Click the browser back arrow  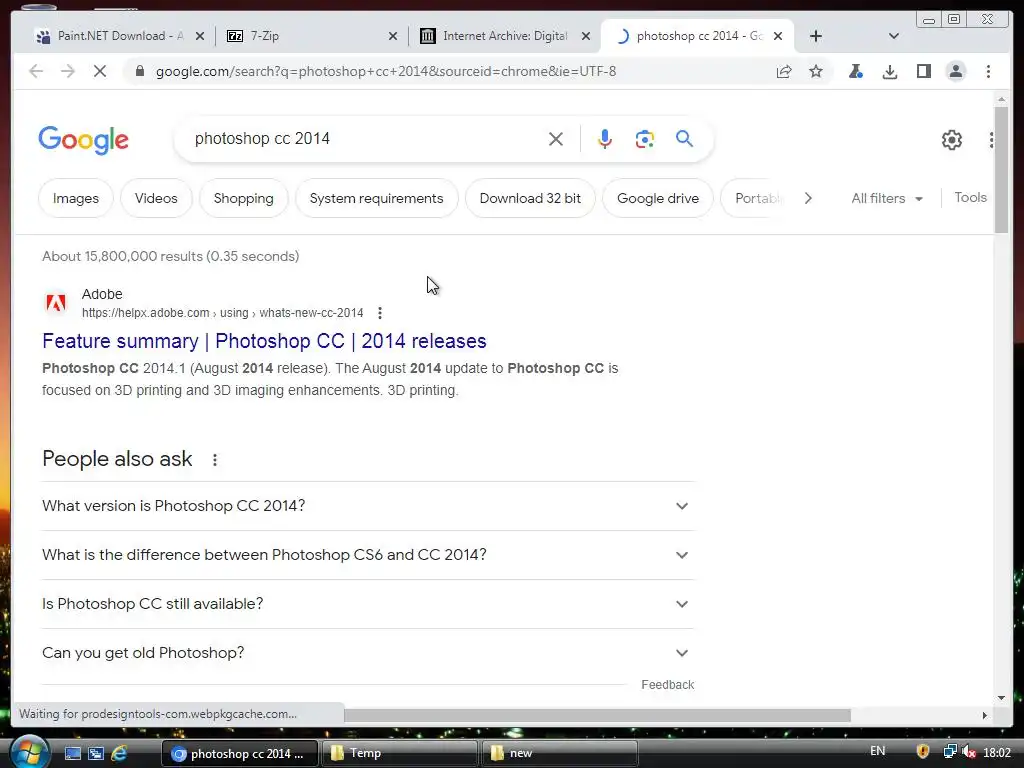pyautogui.click(x=36, y=71)
